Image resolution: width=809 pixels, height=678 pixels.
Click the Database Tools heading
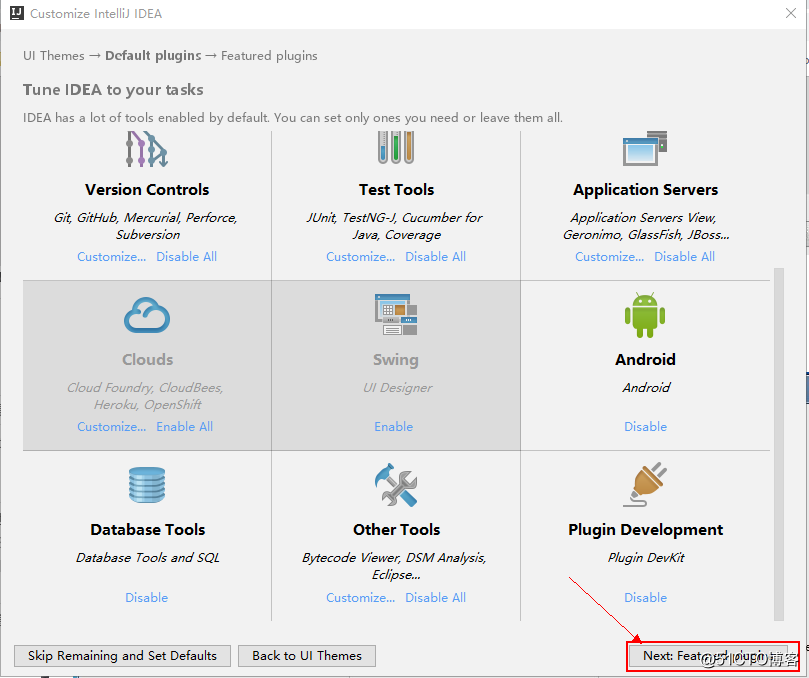pos(148,530)
